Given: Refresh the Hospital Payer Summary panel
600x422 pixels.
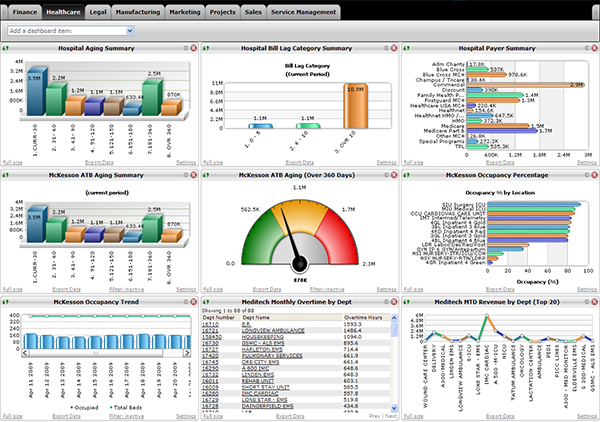Looking at the screenshot, I should pyautogui.click(x=406, y=48).
